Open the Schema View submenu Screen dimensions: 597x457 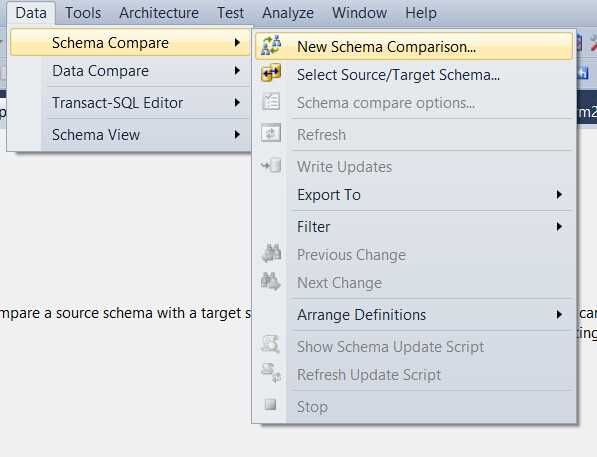coord(130,135)
